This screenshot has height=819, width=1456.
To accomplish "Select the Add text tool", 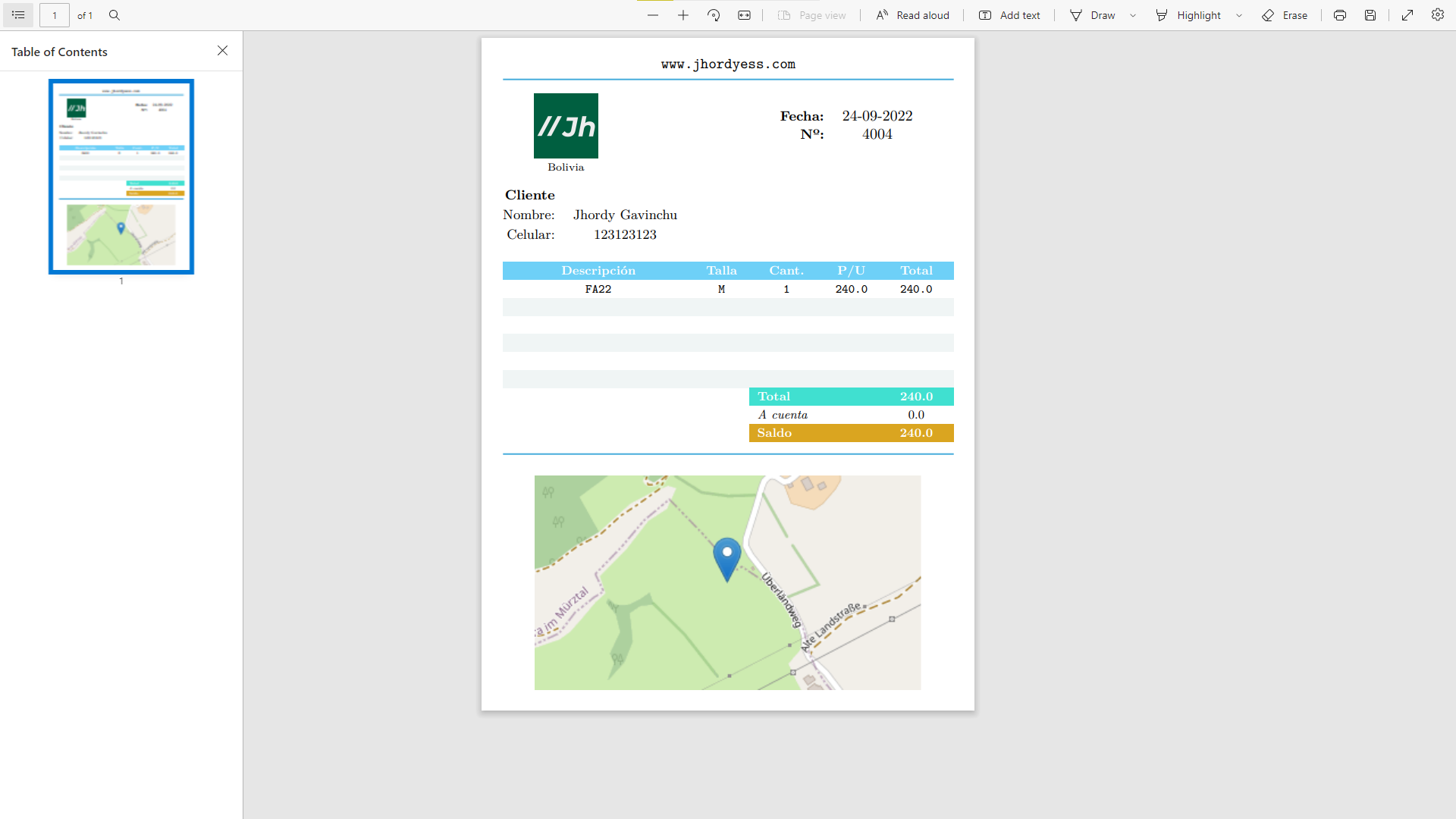I will pyautogui.click(x=1009, y=15).
